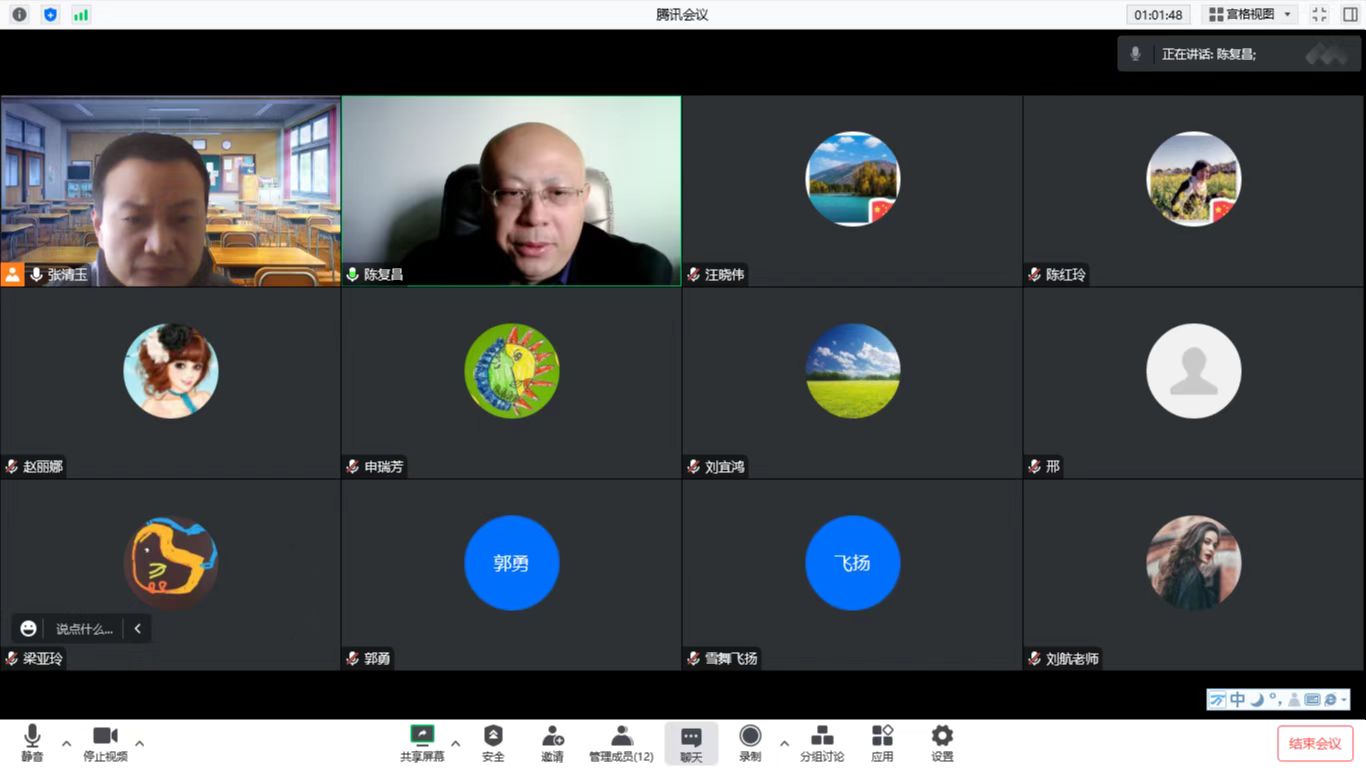Image resolution: width=1366 pixels, height=768 pixels.
Task: Open Breakout Rooms (分组讨论)
Action: [x=822, y=743]
